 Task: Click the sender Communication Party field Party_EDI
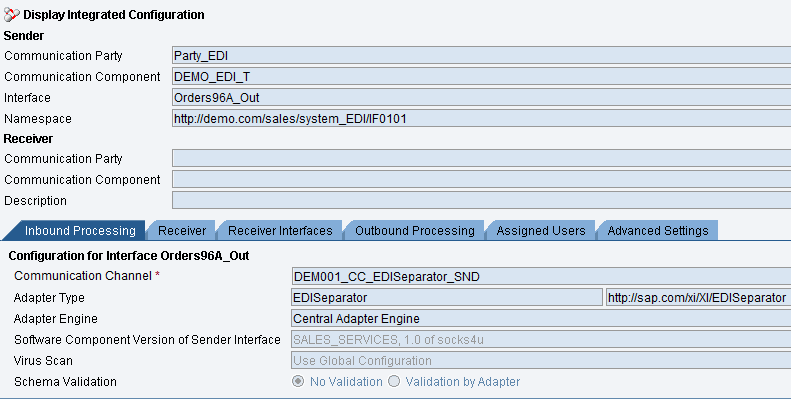pos(481,55)
